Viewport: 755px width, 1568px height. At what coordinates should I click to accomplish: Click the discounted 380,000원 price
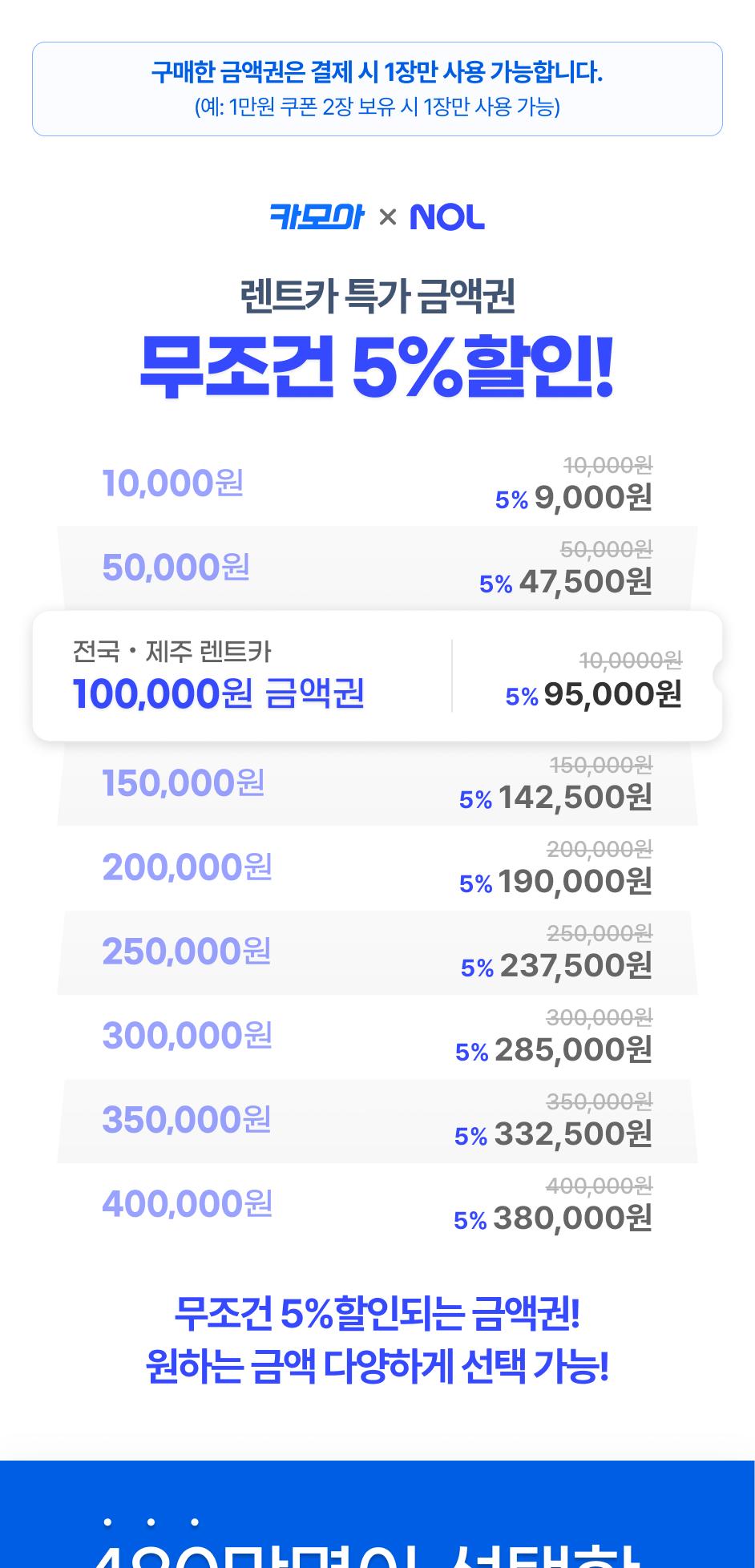coord(572,1218)
